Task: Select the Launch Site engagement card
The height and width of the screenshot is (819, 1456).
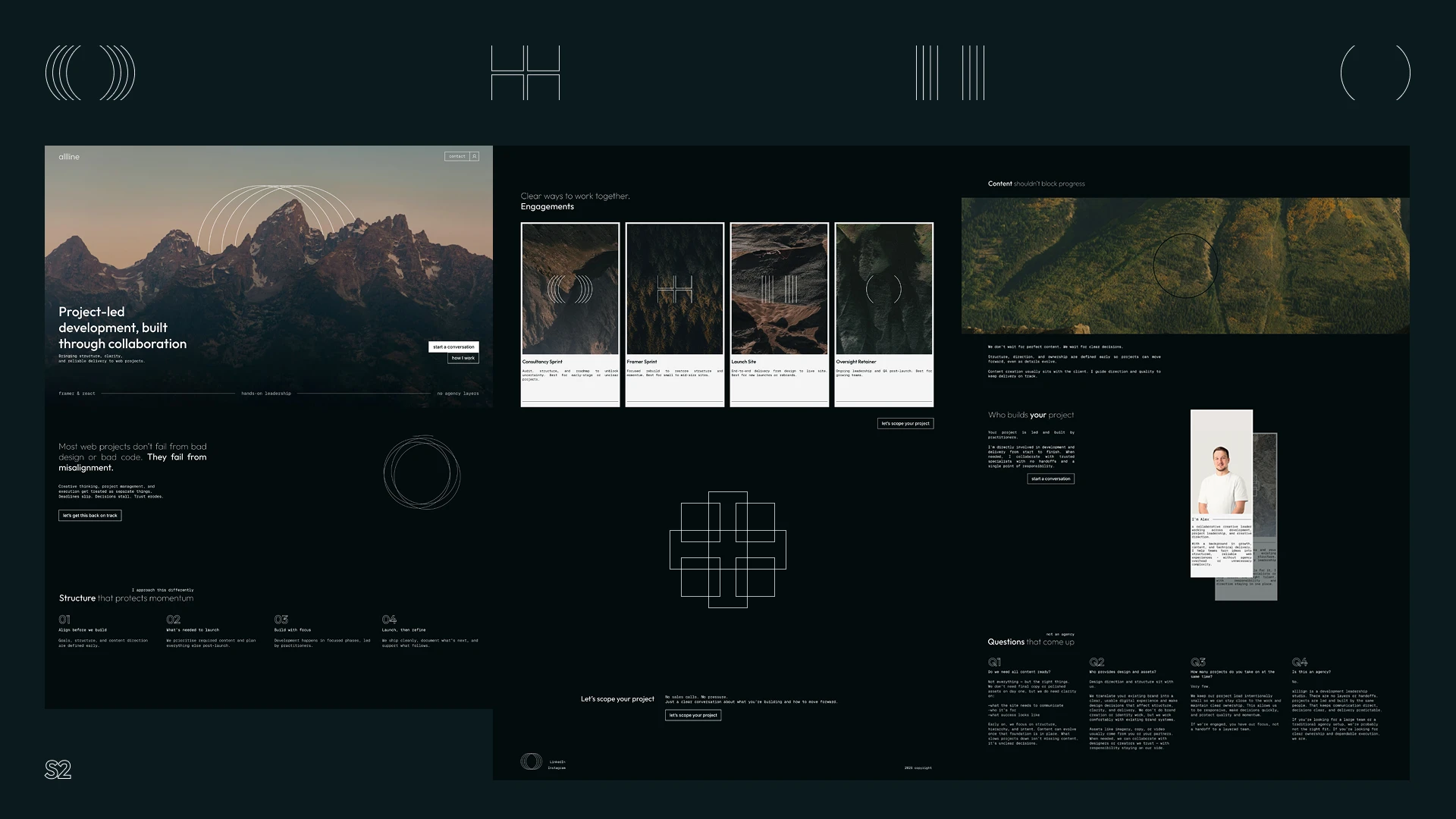Action: pyautogui.click(x=779, y=314)
